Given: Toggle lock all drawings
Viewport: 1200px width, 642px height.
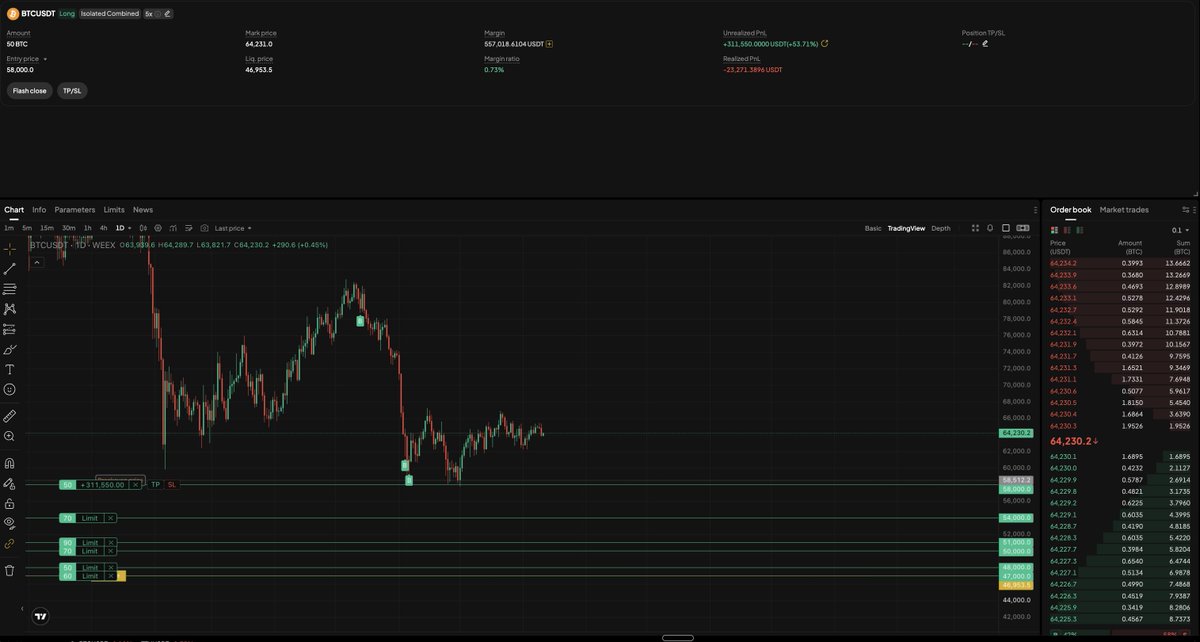Looking at the screenshot, I should (x=10, y=503).
